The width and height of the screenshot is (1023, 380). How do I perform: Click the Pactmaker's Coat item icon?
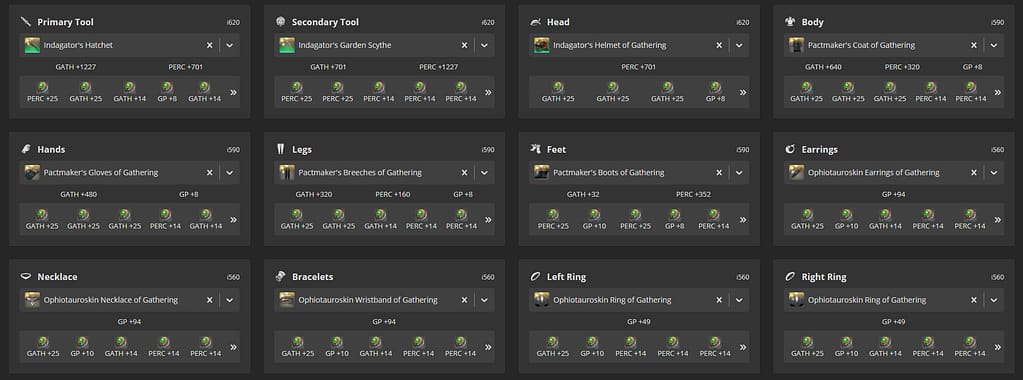[x=797, y=45]
